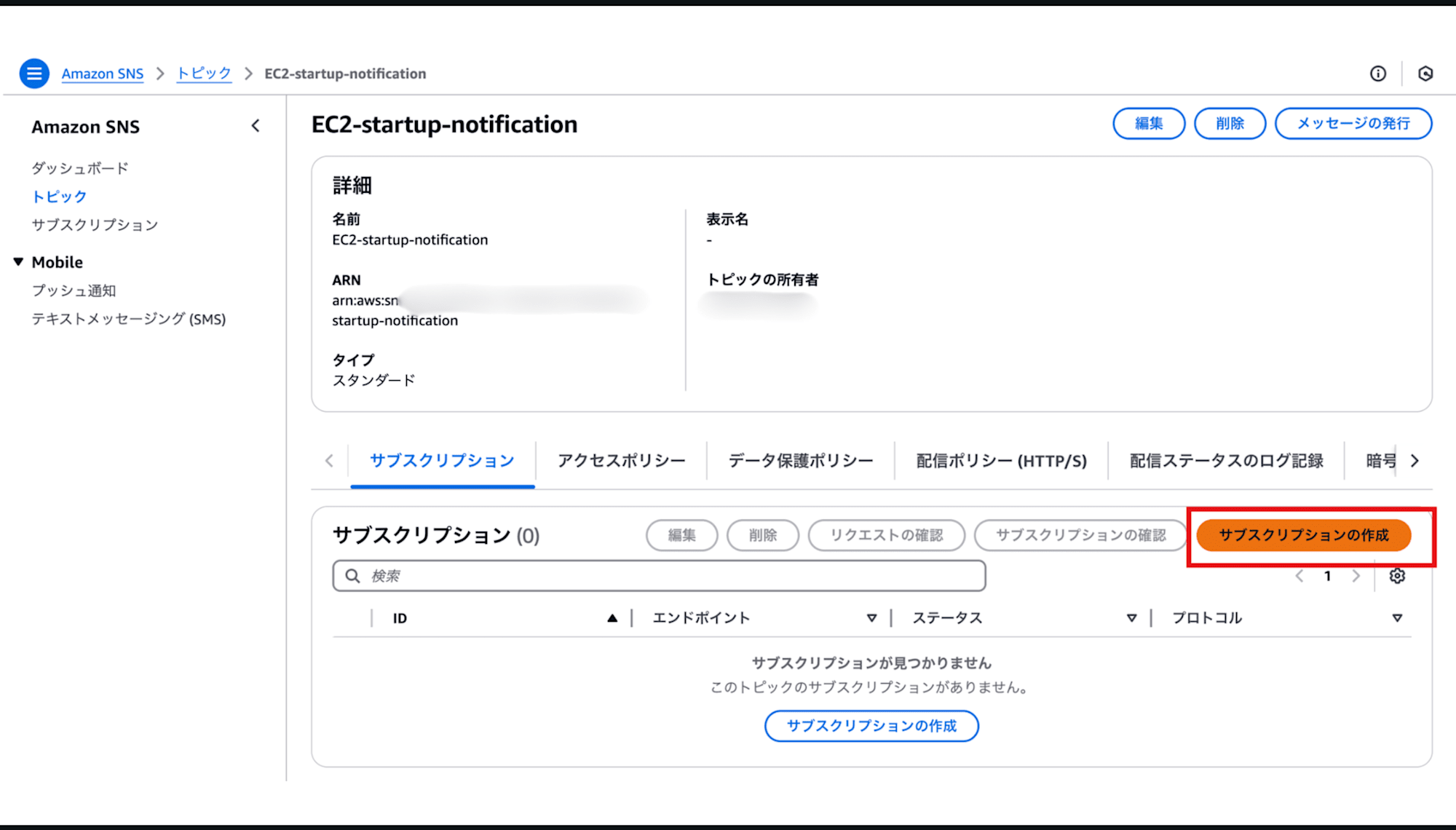Switch to データ保護ポリシー tab
This screenshot has height=830, width=1456.
pyautogui.click(x=800, y=461)
